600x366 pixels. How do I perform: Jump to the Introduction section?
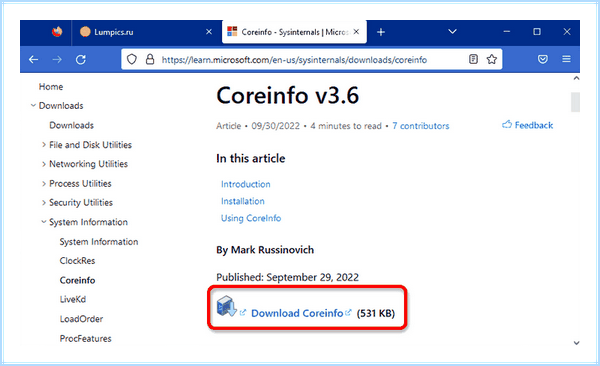(x=246, y=184)
